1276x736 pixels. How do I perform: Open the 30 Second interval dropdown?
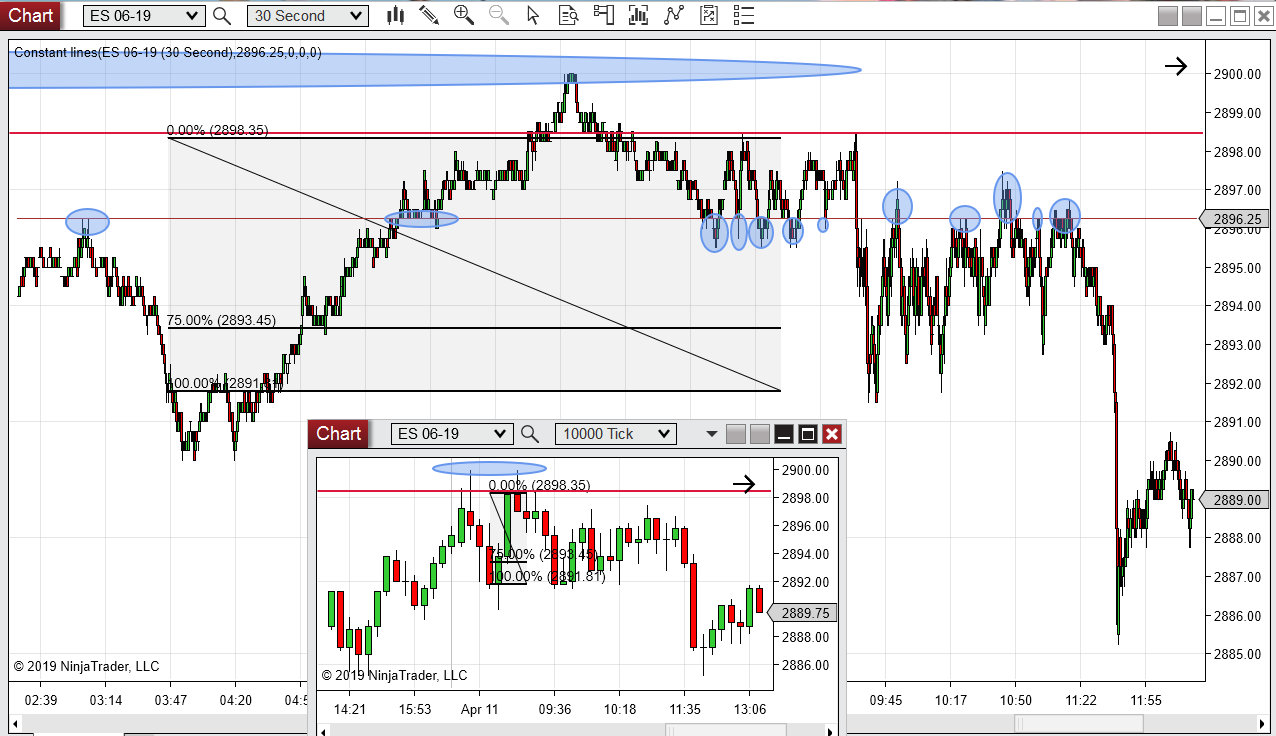(x=307, y=15)
